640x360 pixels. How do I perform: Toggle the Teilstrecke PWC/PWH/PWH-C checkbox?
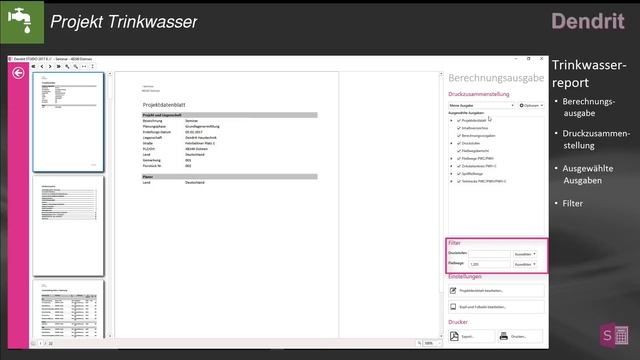pos(459,181)
